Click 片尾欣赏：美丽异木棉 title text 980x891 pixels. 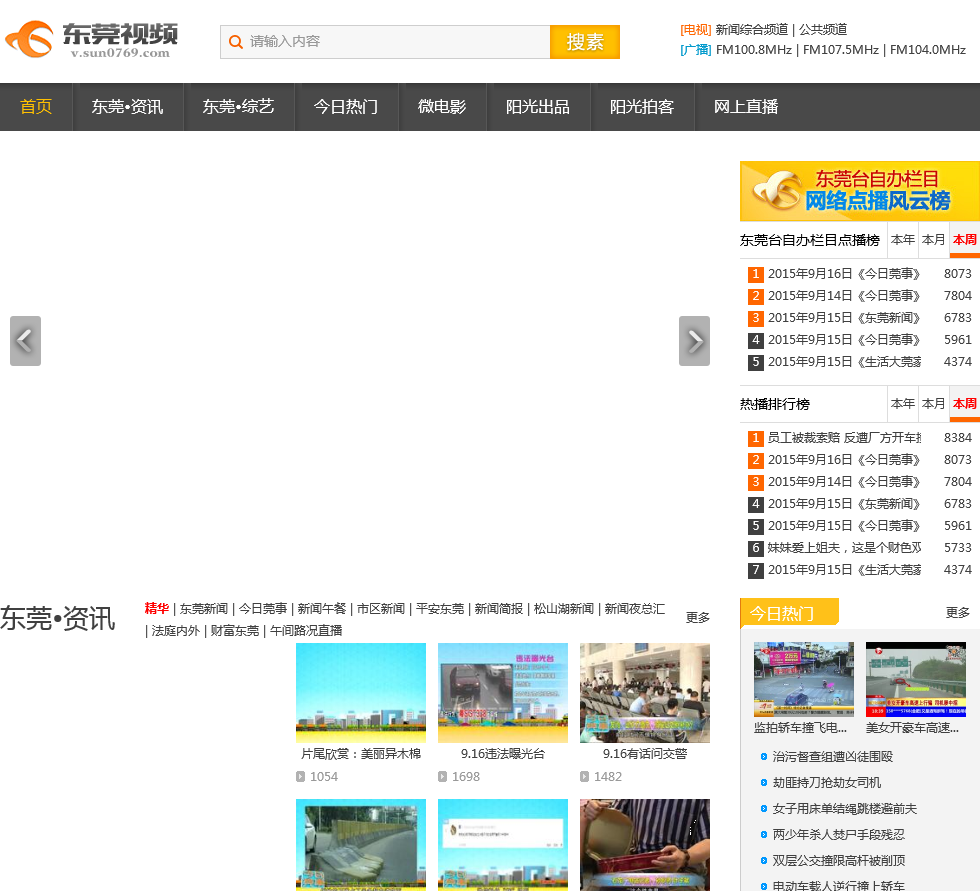[x=361, y=754]
